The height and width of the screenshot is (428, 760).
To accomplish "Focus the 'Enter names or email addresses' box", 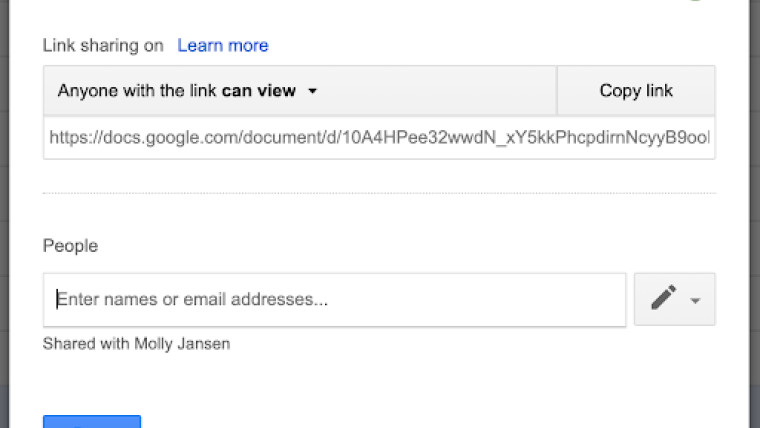I will coord(334,300).
